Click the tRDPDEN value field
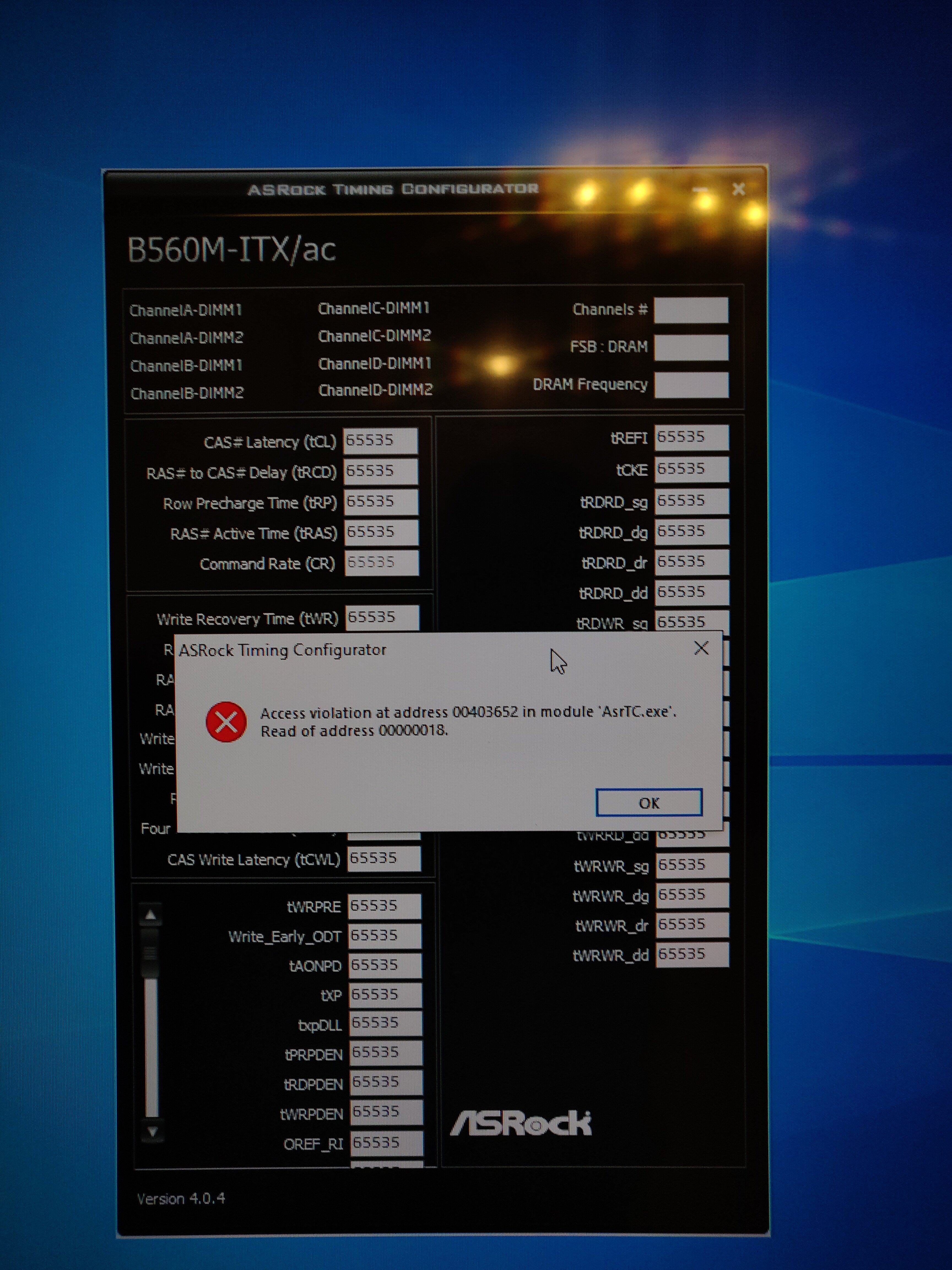This screenshot has height=1270, width=952. [386, 1082]
